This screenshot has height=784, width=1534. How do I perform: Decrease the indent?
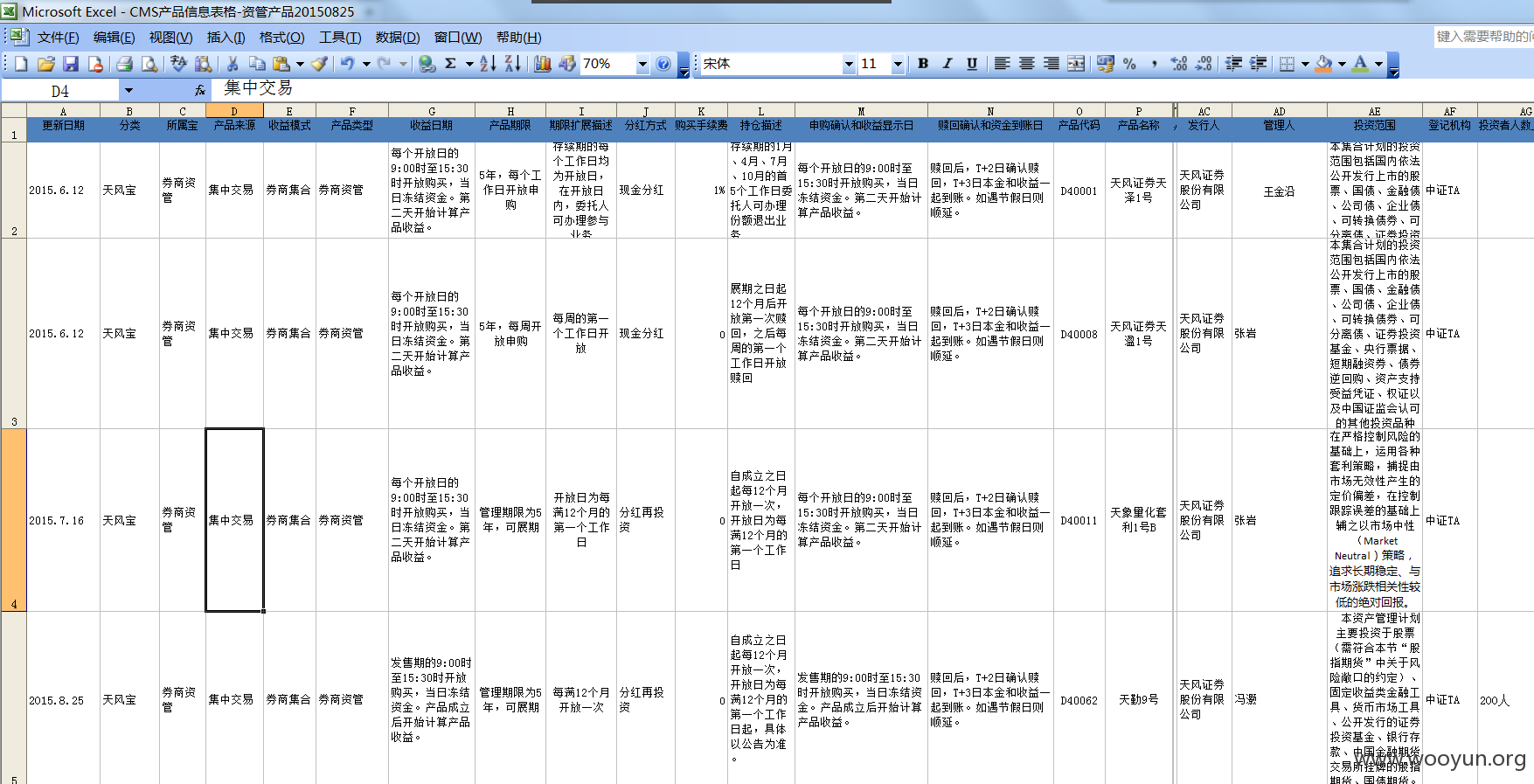tap(1233, 64)
